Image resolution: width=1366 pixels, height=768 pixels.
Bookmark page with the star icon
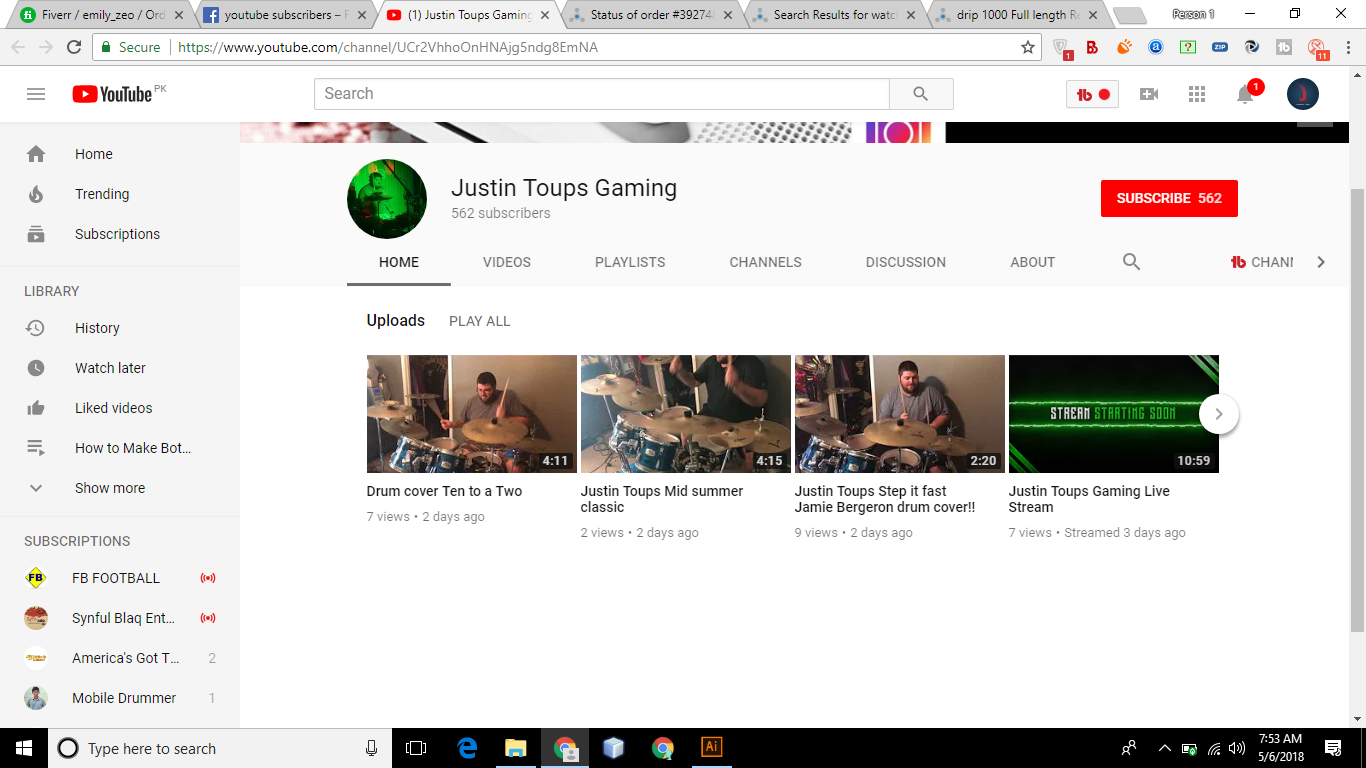[x=1027, y=47]
